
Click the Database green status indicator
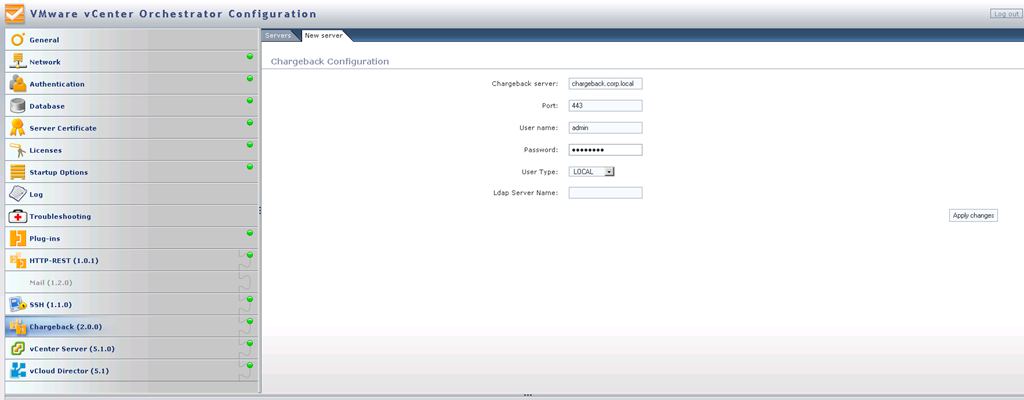click(x=249, y=101)
